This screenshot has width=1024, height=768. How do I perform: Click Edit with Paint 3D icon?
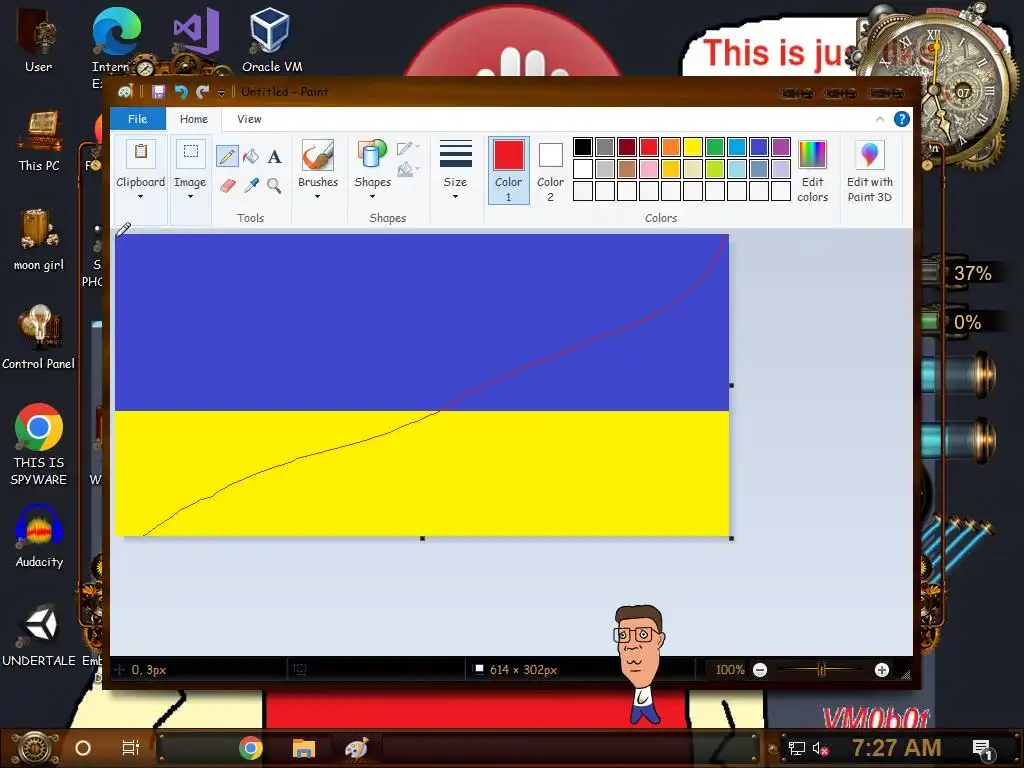[x=869, y=155]
